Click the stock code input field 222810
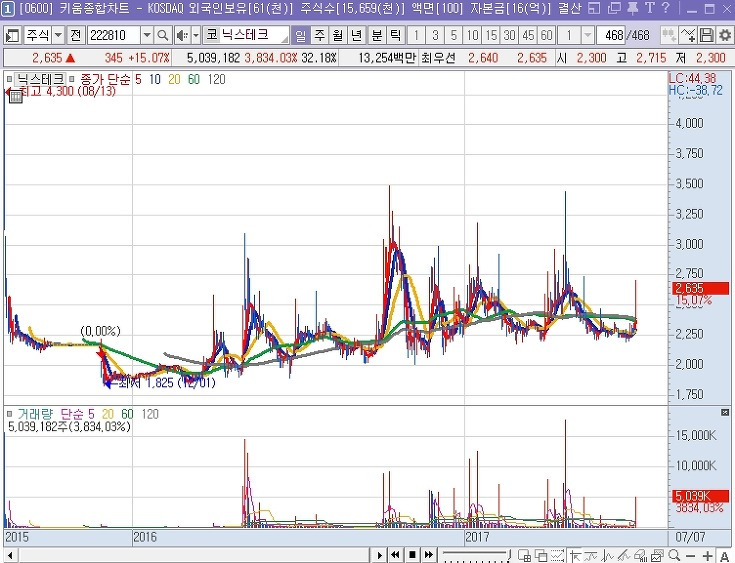Screen dimensions: 735x563 (x=114, y=35)
